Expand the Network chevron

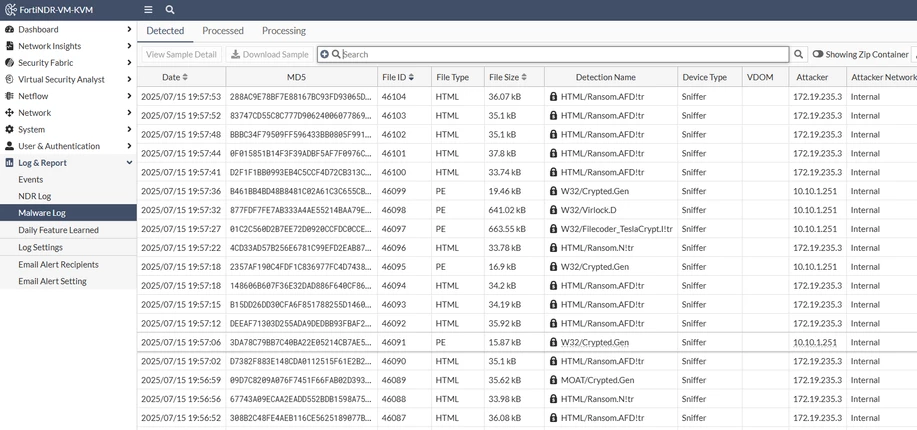point(129,112)
